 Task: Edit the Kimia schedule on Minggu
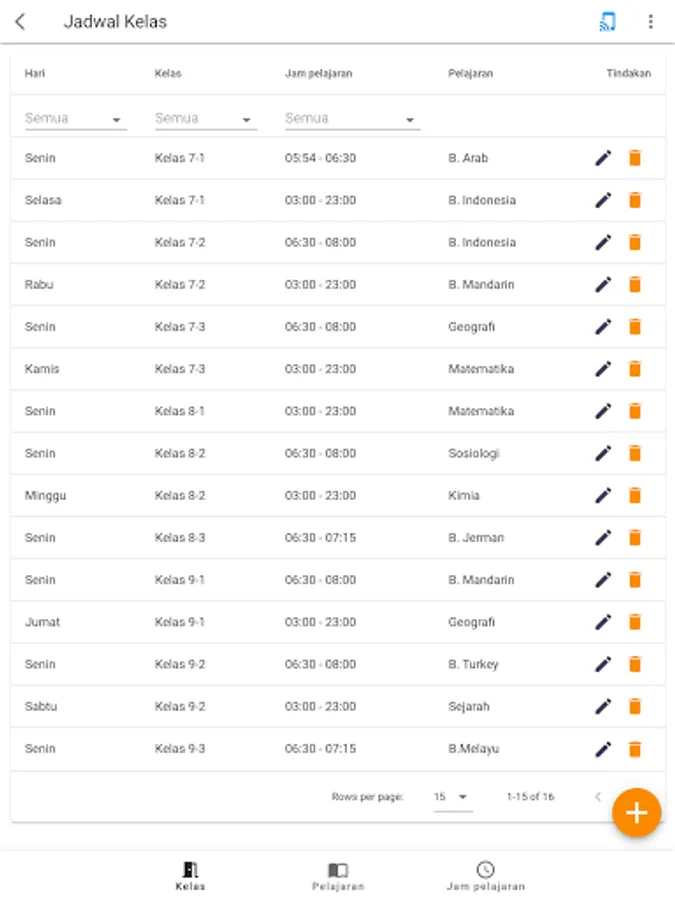[x=603, y=495]
